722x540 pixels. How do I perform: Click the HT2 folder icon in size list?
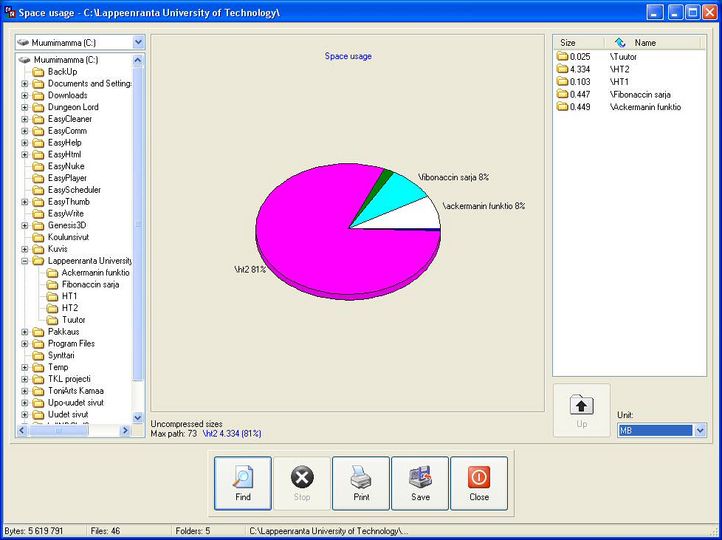pyautogui.click(x=562, y=69)
